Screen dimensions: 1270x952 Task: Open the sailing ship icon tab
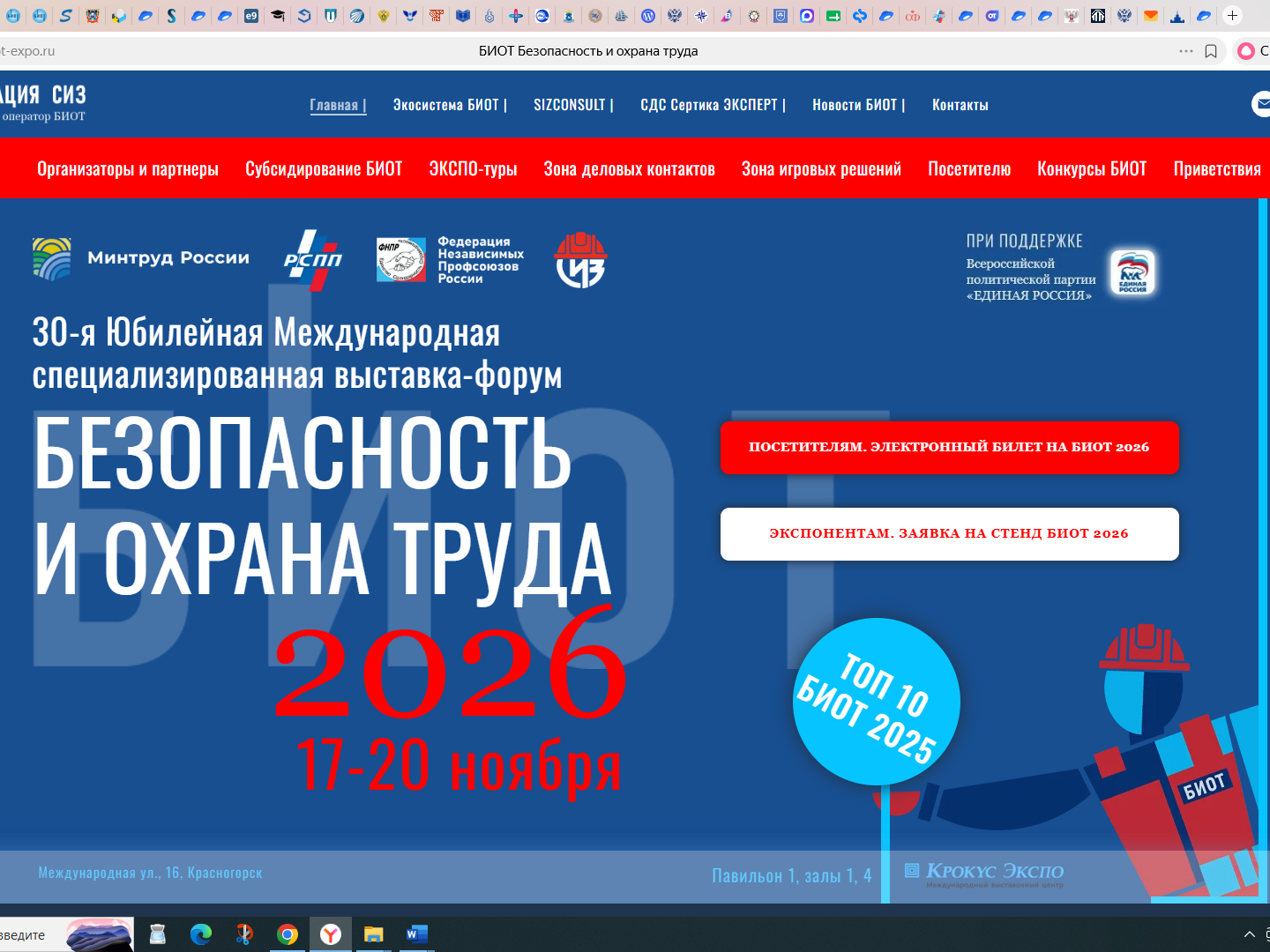coord(622,16)
